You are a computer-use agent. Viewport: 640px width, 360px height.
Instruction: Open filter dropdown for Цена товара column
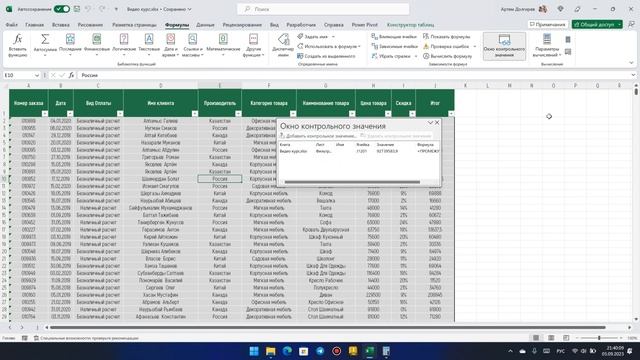tap(388, 113)
